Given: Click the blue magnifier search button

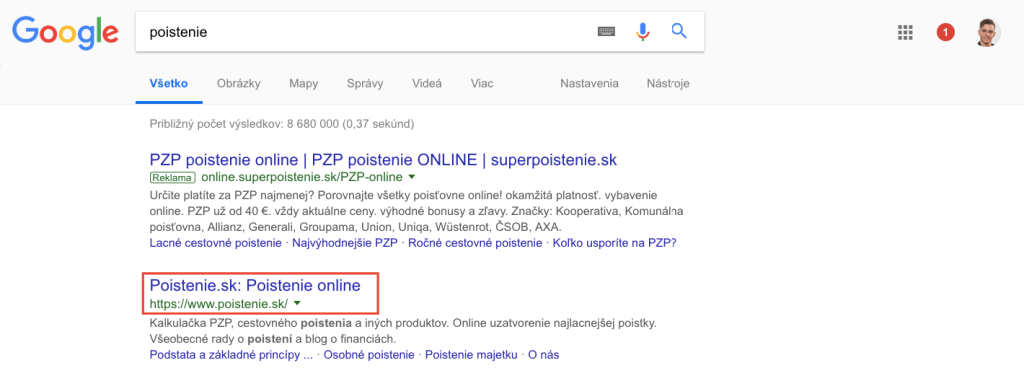Looking at the screenshot, I should 679,31.
